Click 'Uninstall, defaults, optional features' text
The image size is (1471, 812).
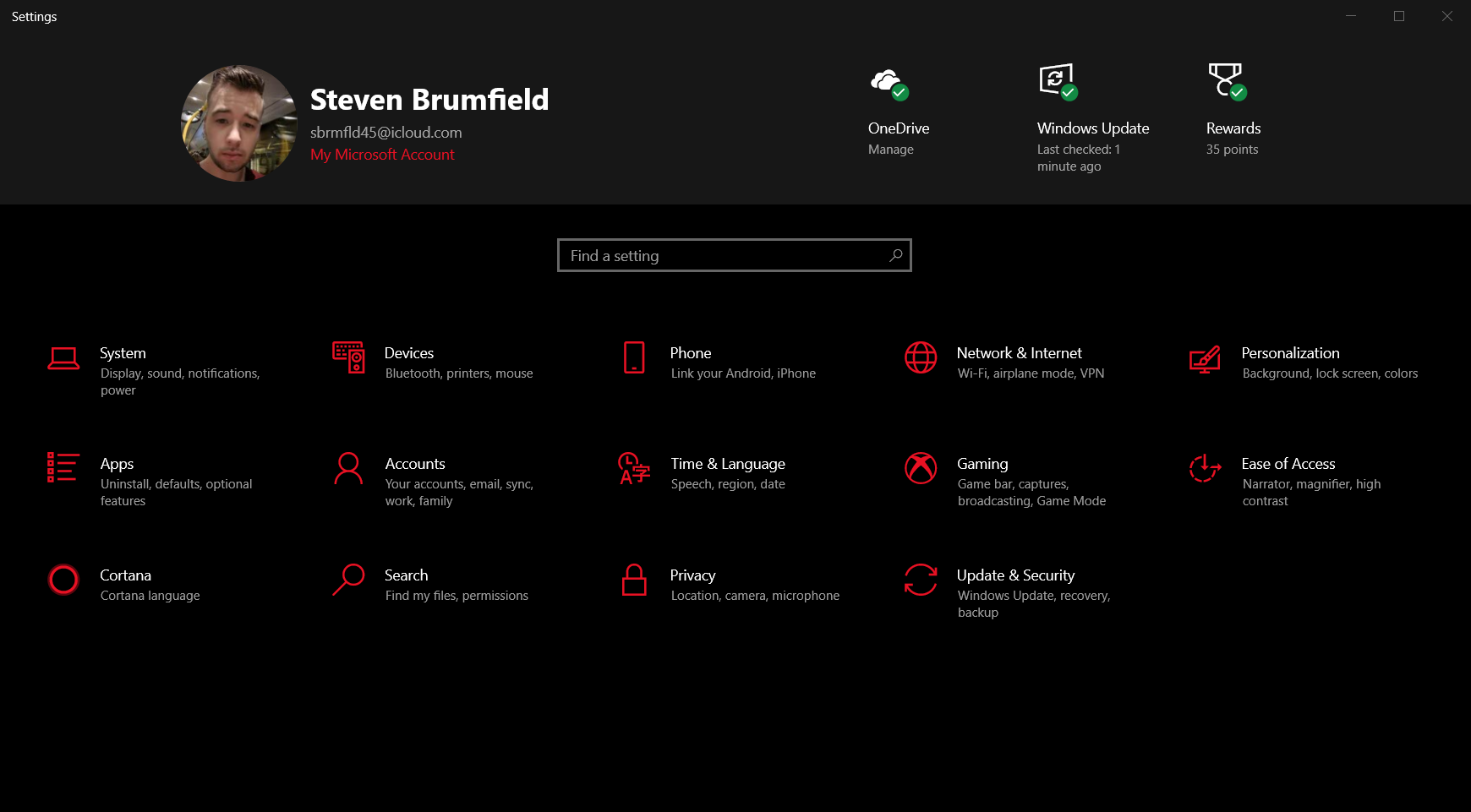(176, 493)
